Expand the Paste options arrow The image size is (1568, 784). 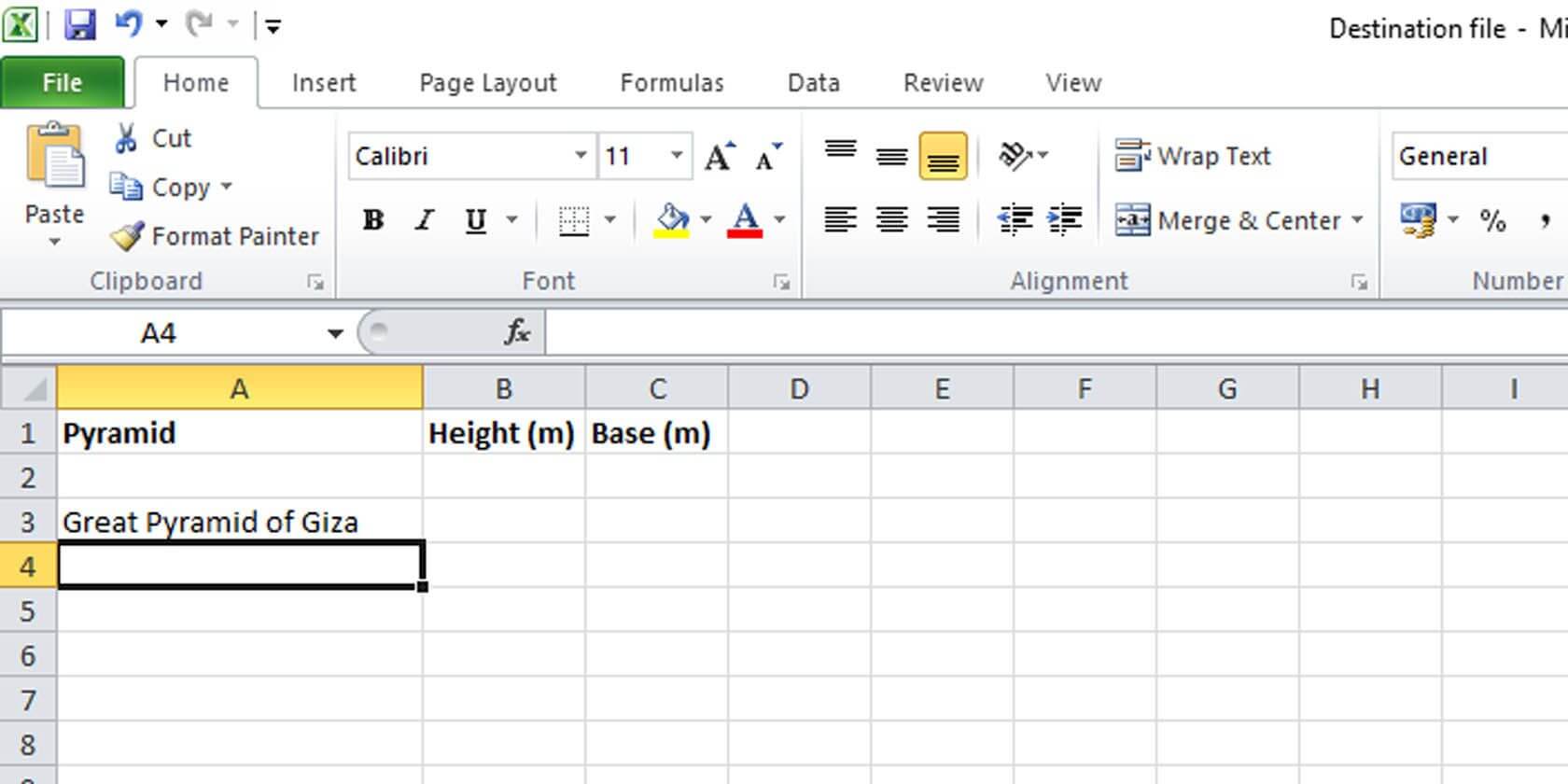(x=54, y=242)
